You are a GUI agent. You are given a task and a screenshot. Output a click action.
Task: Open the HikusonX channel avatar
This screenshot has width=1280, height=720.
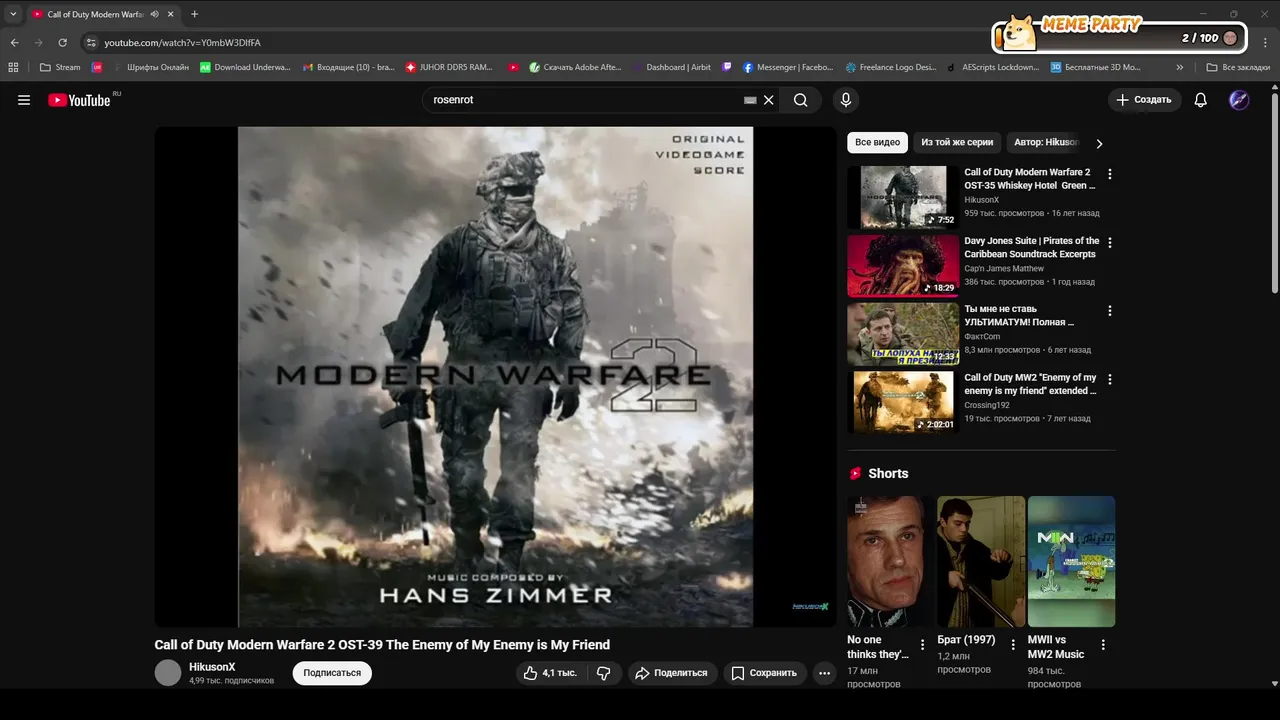pyautogui.click(x=168, y=673)
